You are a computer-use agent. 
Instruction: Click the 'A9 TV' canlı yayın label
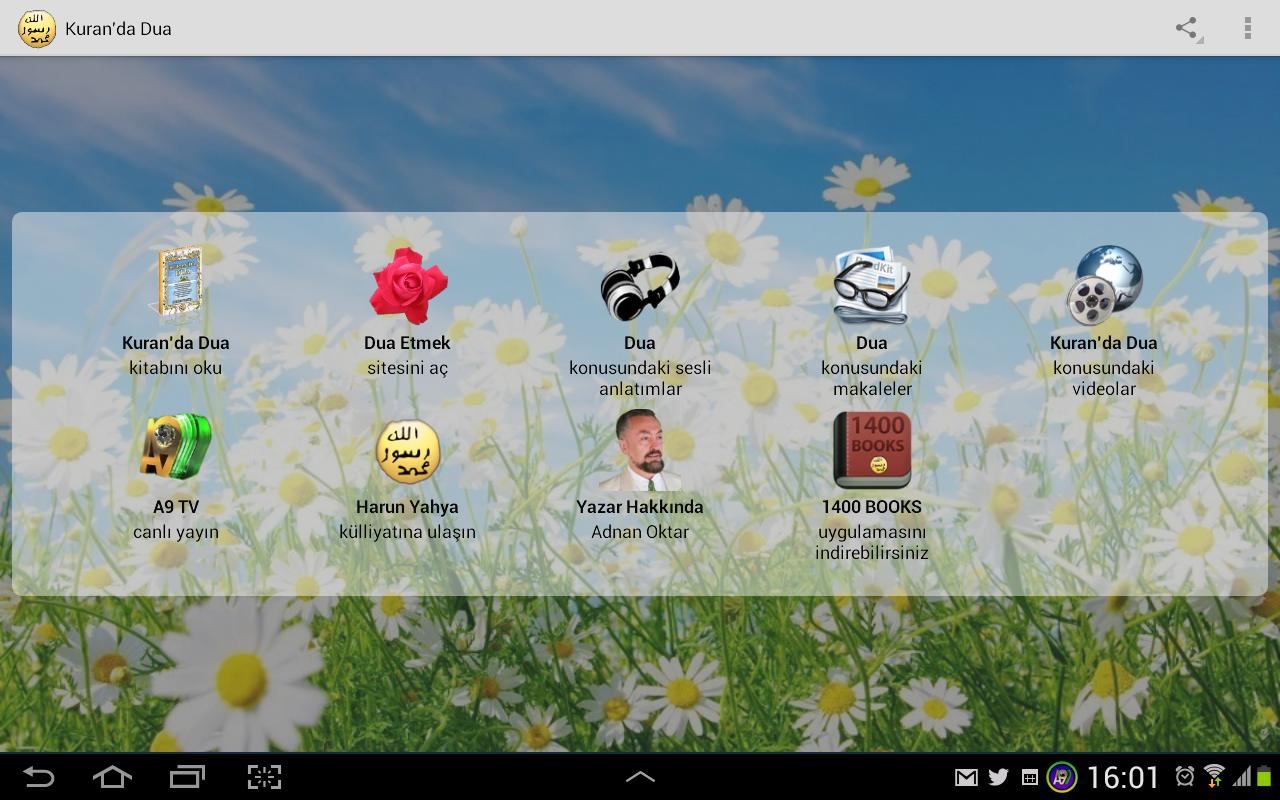(176, 520)
